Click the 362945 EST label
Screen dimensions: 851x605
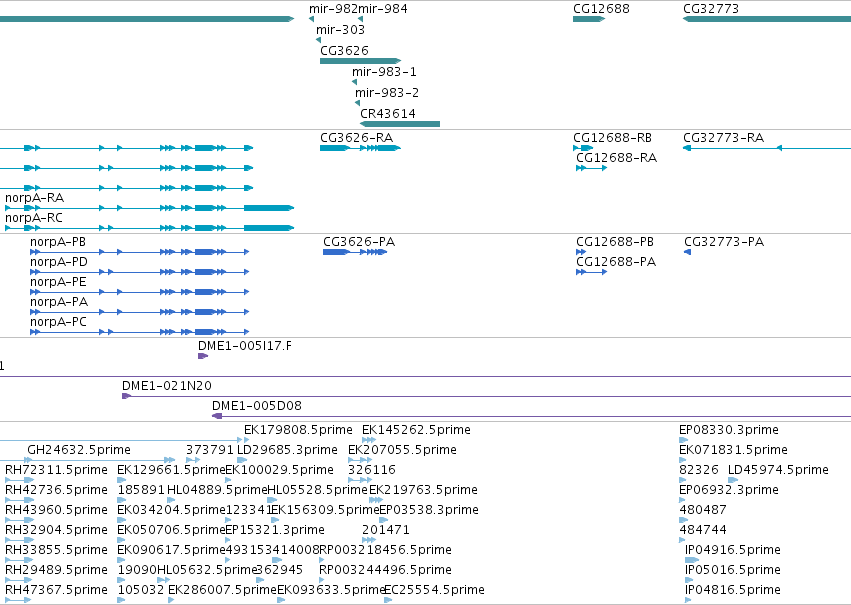279,571
